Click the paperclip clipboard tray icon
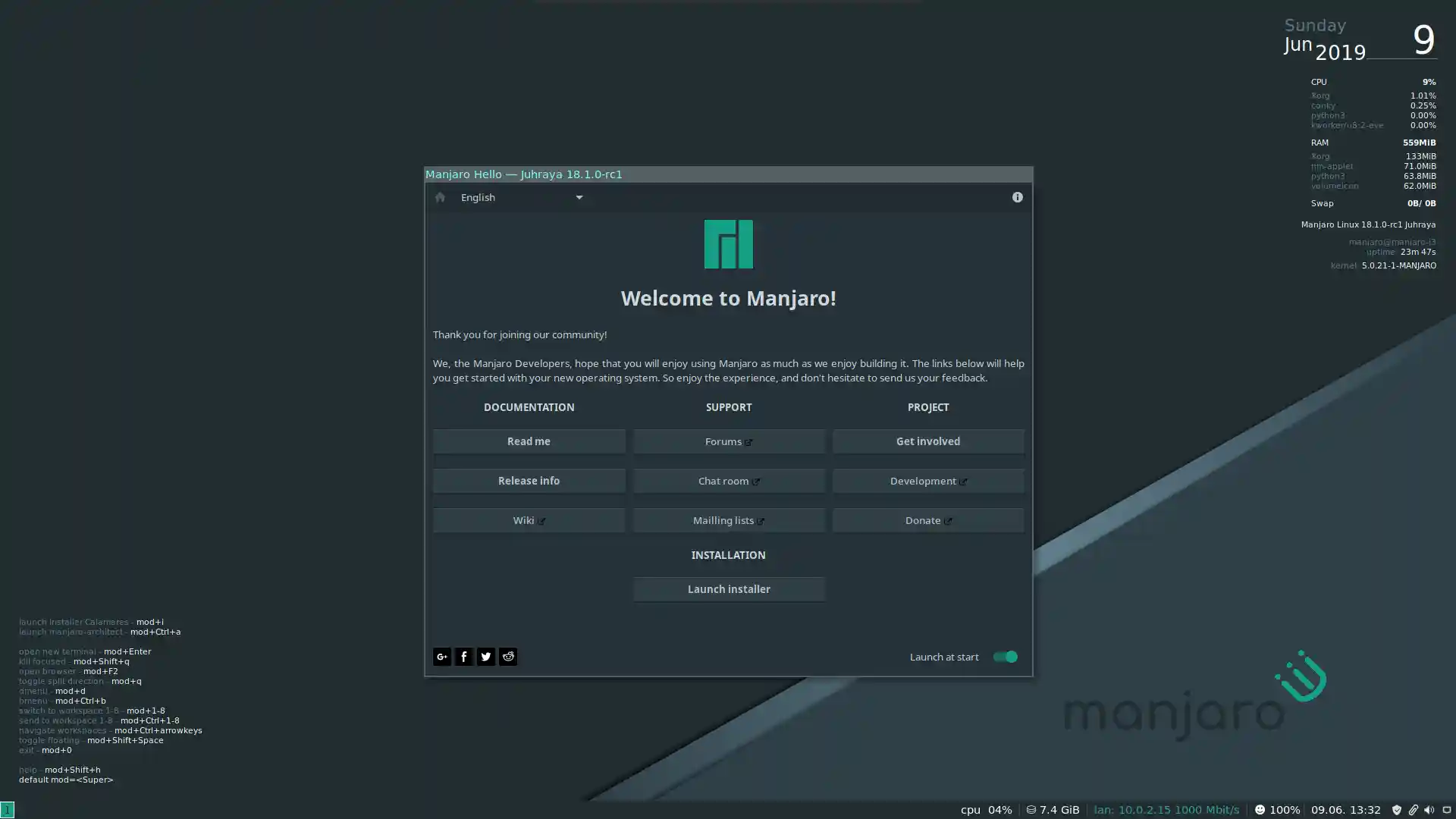The width and height of the screenshot is (1456, 819). click(x=1413, y=810)
